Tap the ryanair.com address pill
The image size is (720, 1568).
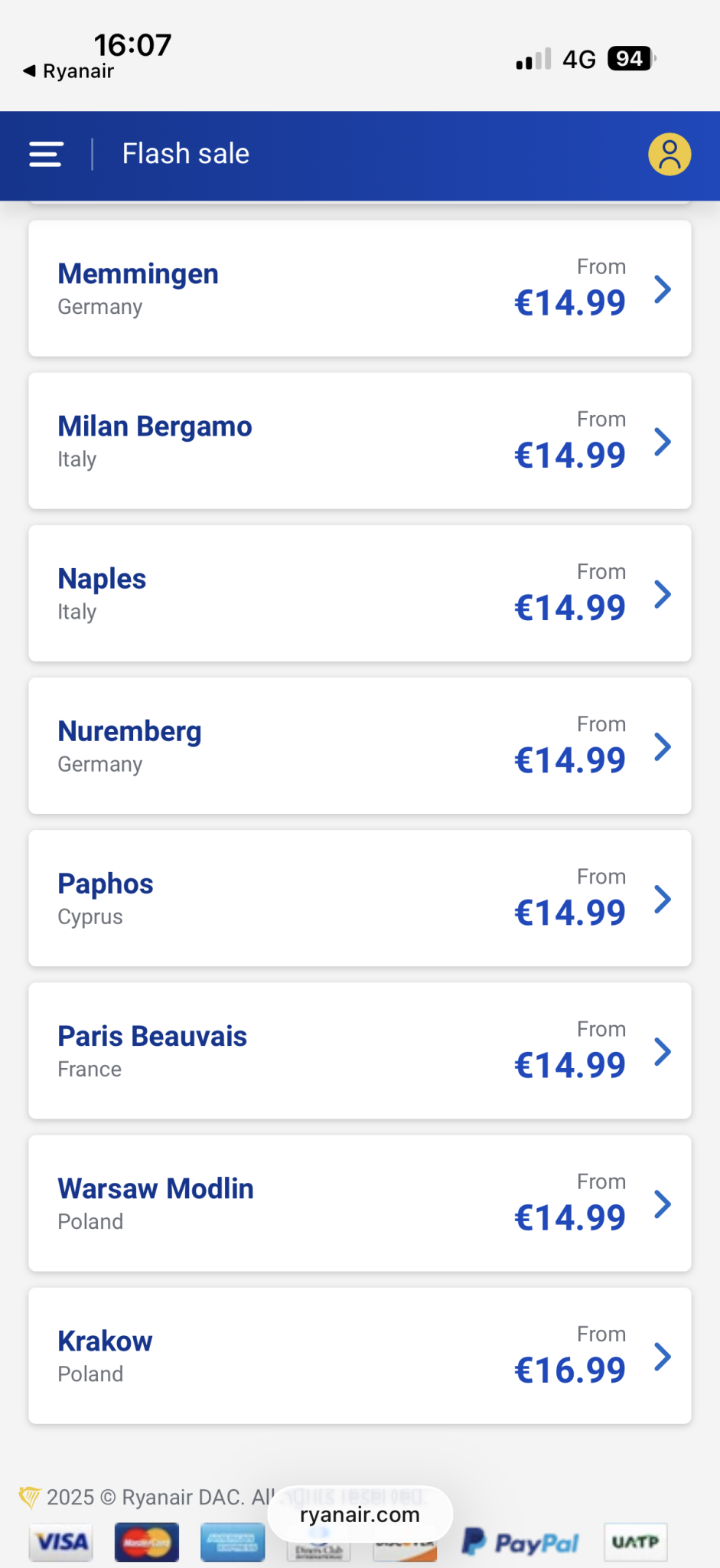(x=360, y=1515)
